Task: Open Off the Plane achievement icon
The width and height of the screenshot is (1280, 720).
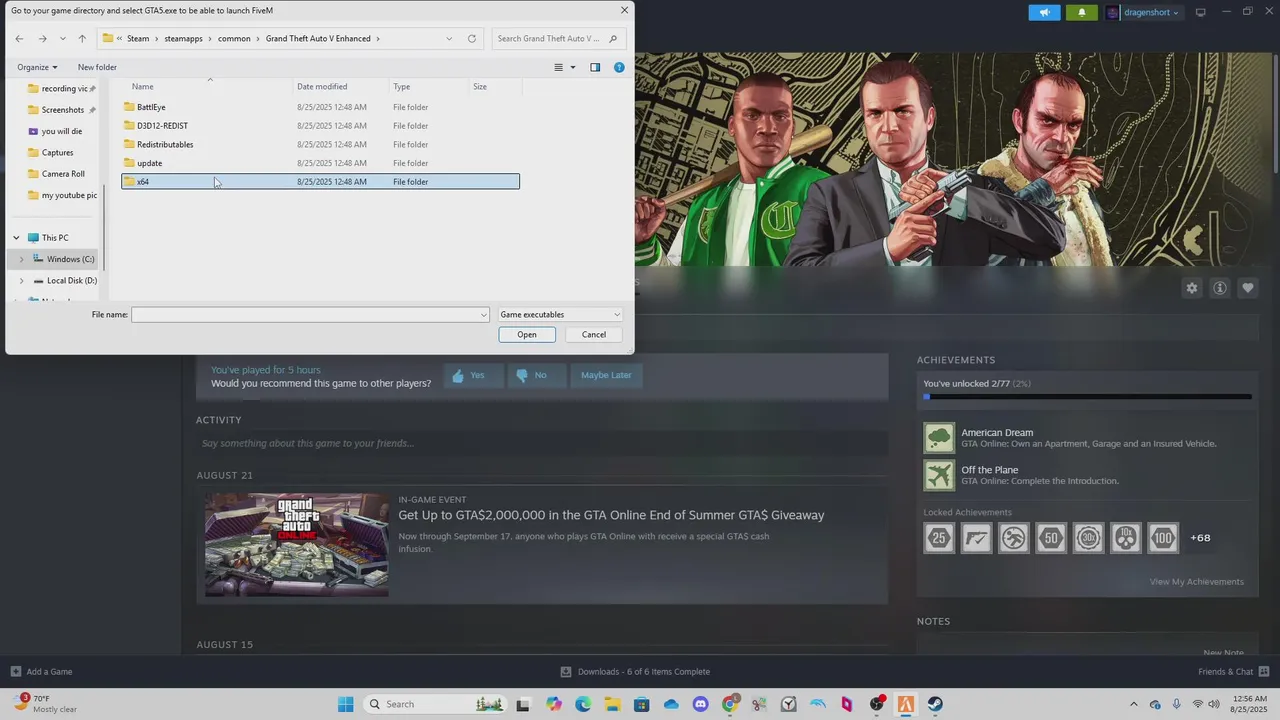Action: coord(939,475)
